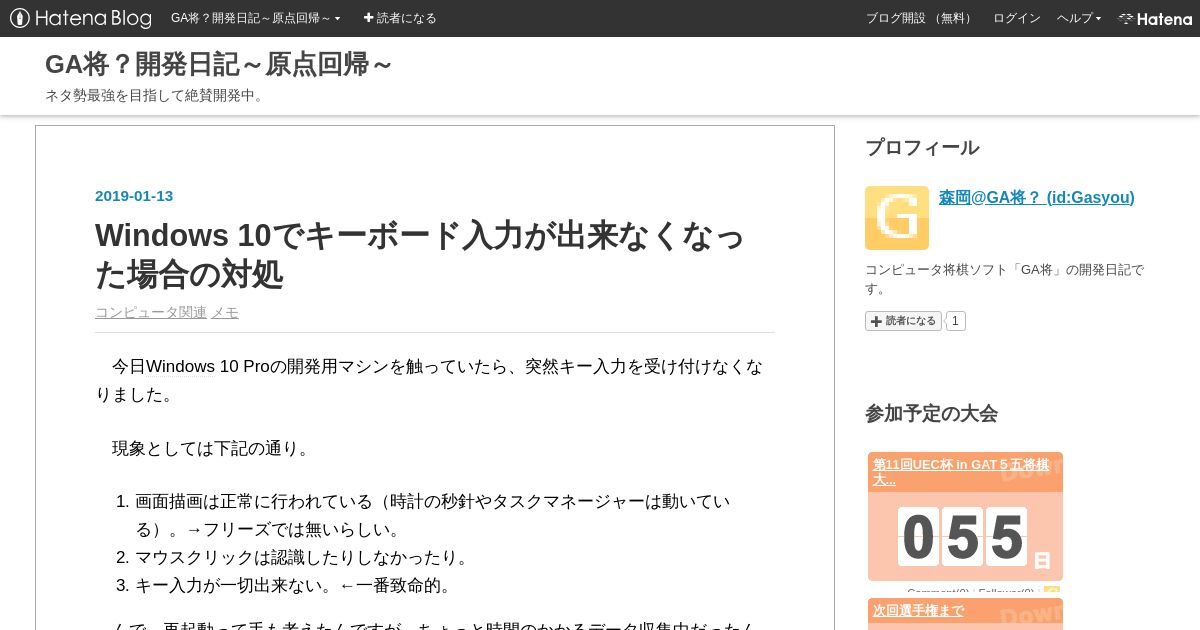Open the article title about Windows 10 keyboard input
The height and width of the screenshot is (630, 1200).
point(420,254)
